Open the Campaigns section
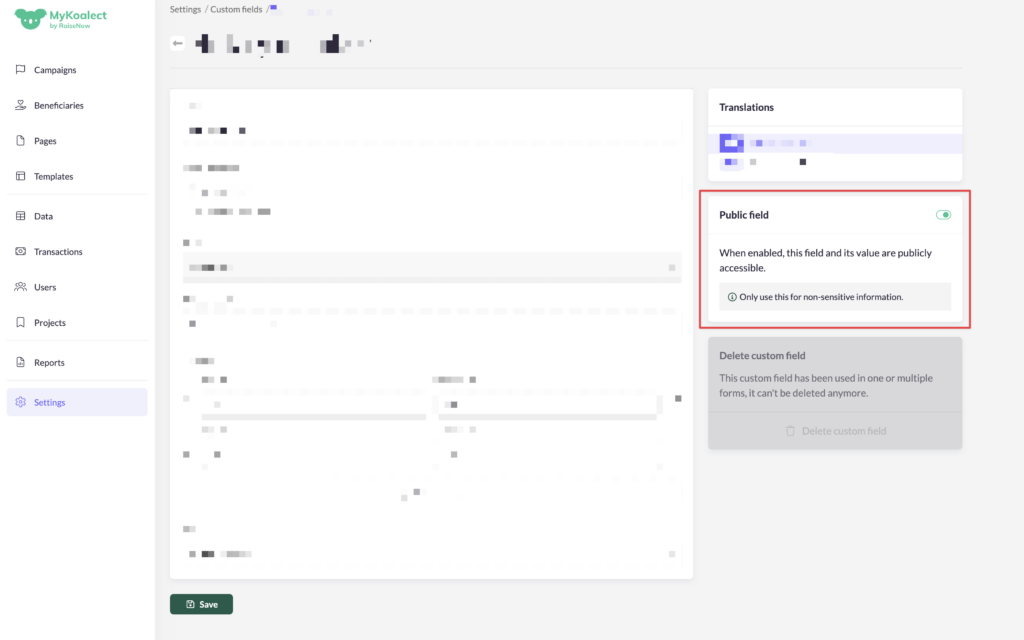The height and width of the screenshot is (640, 1024). 55,70
